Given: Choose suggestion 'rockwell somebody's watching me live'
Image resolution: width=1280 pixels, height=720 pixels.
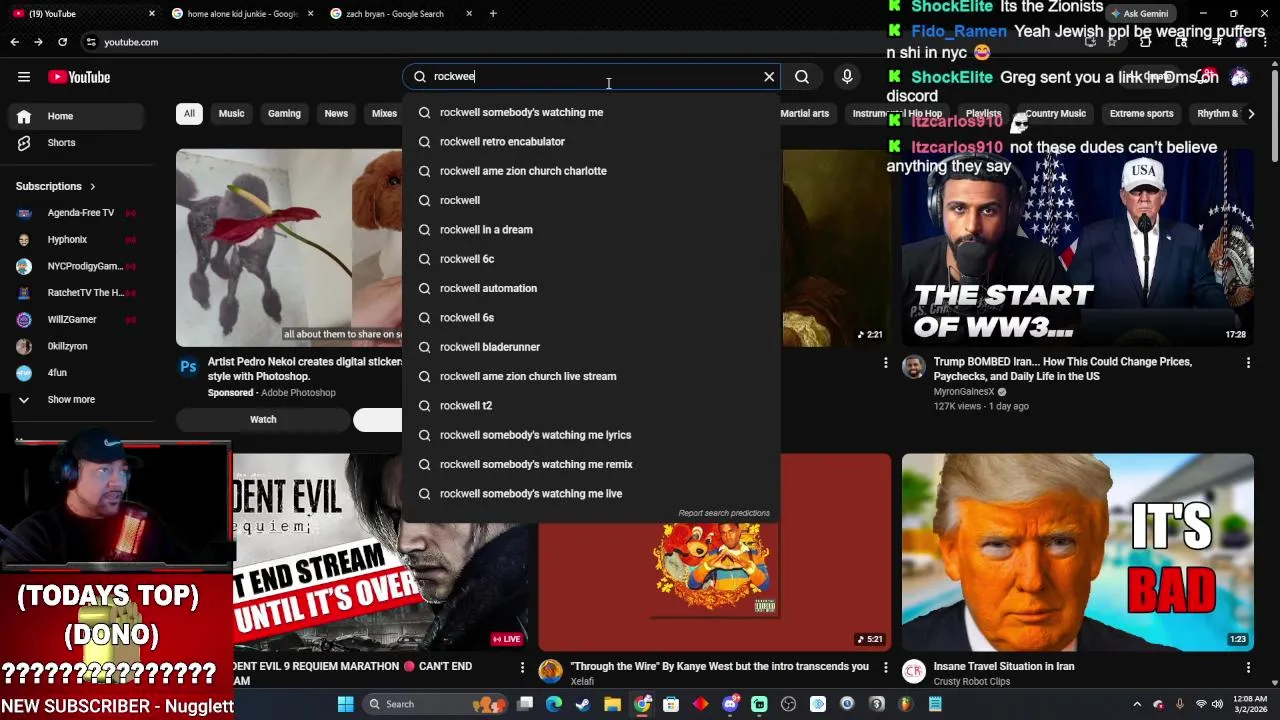Looking at the screenshot, I should click(x=591, y=494).
